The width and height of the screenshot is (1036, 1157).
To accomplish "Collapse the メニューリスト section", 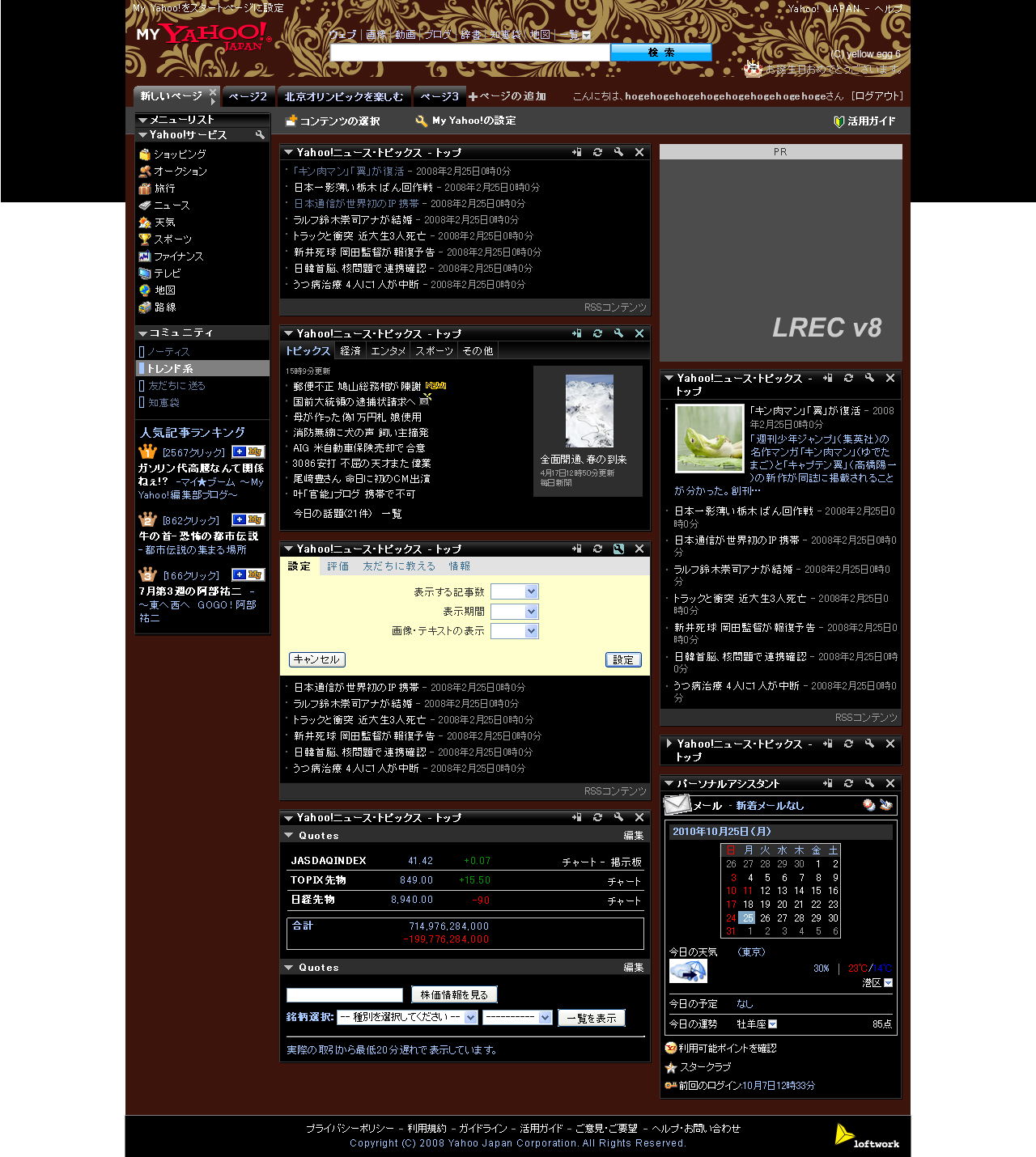I will (x=142, y=120).
